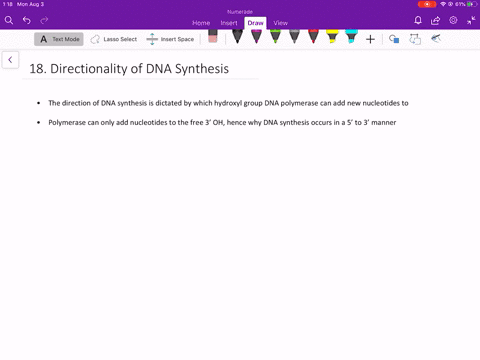The width and height of the screenshot is (480, 360).
Task: Open the ink-to-math tool icon
Action: pos(436,39)
